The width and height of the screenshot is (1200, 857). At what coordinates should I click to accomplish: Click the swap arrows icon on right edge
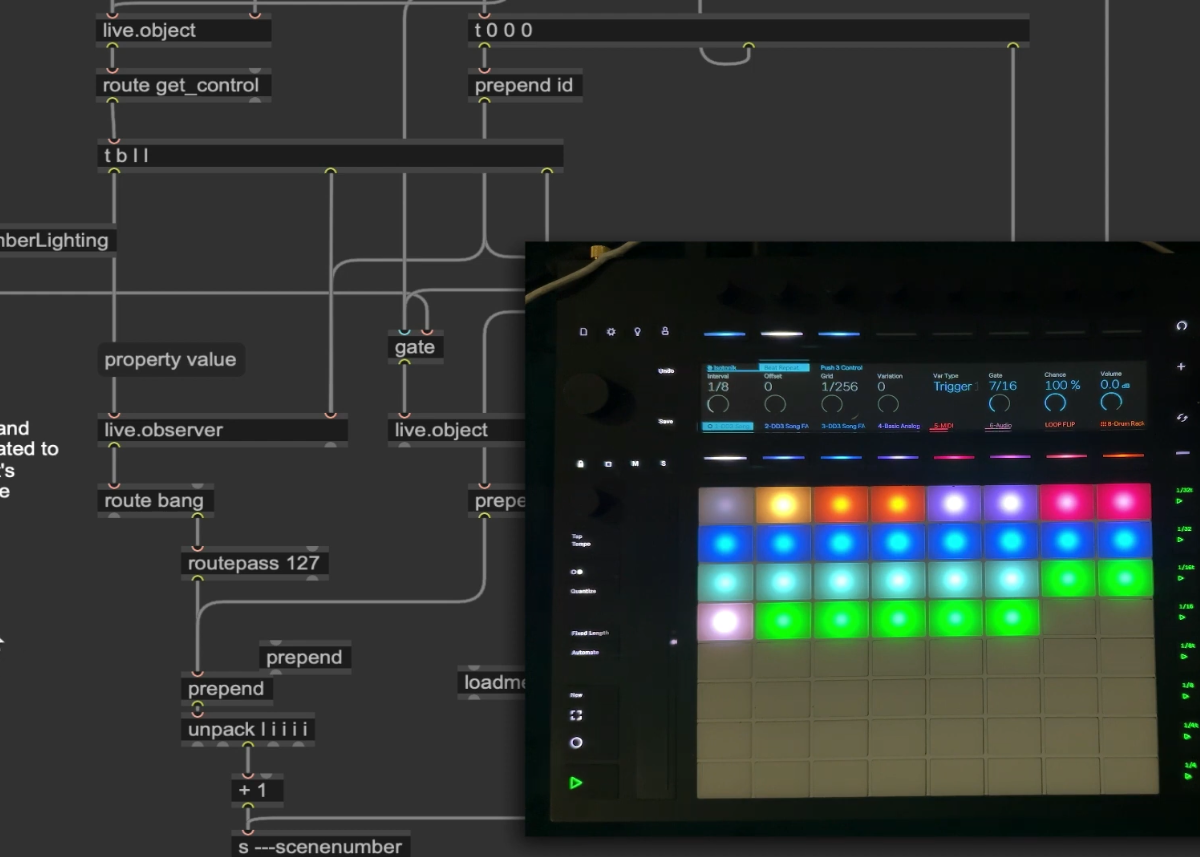(x=1182, y=417)
